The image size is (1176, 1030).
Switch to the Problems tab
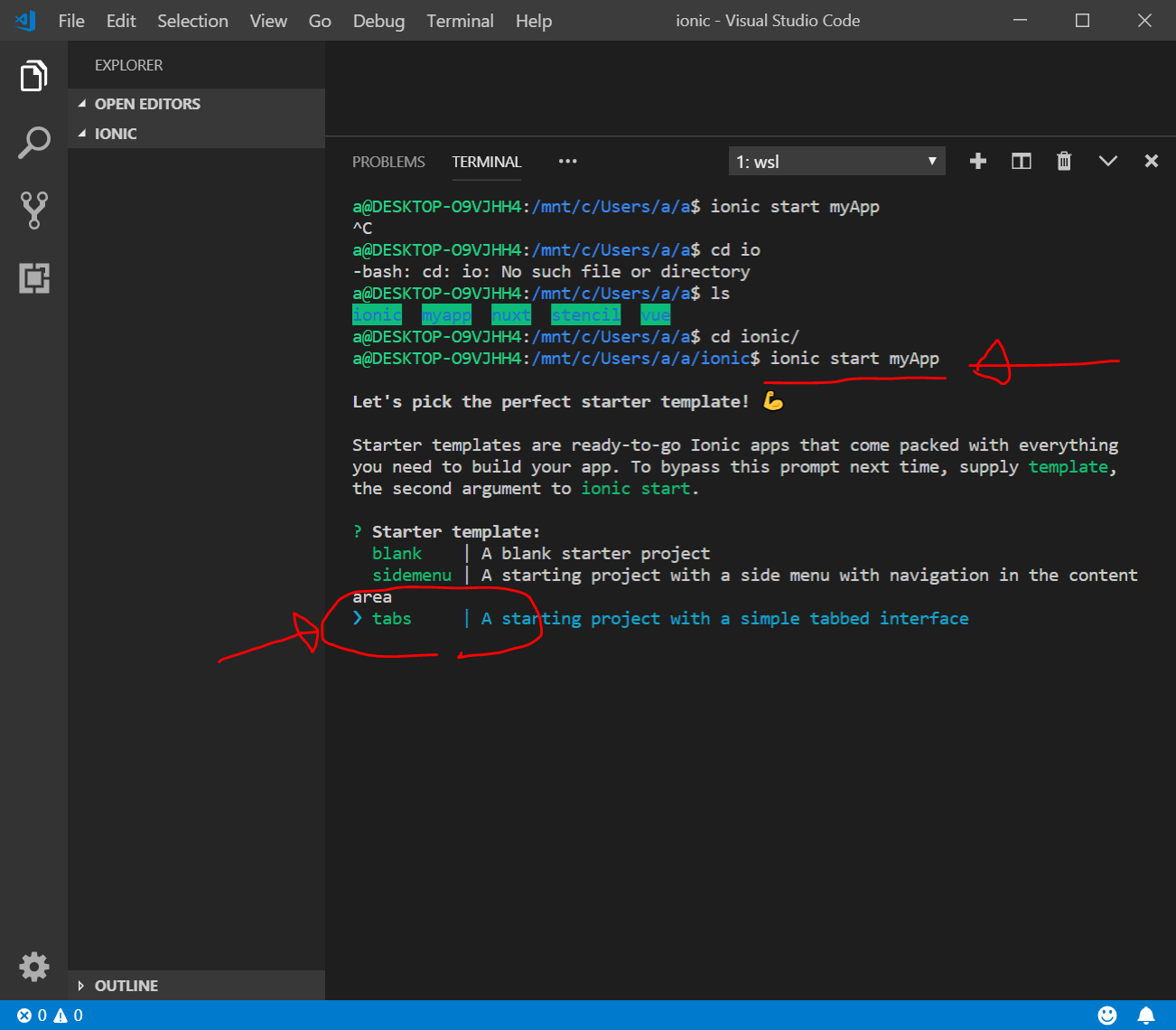[388, 162]
